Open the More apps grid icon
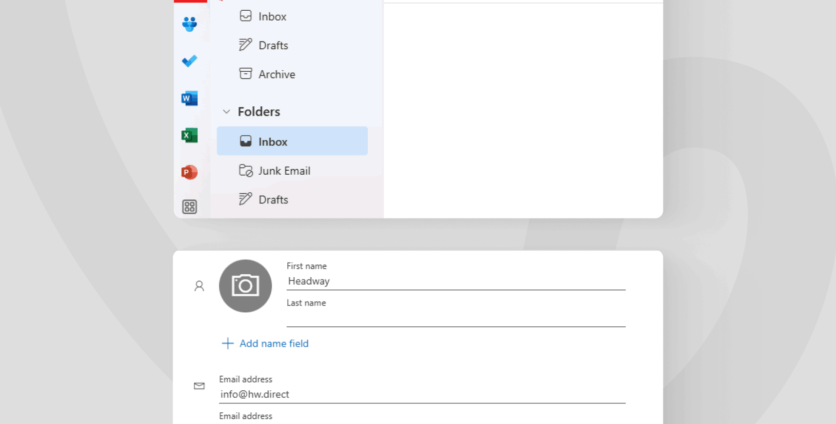Image resolution: width=836 pixels, height=424 pixels. (x=189, y=207)
